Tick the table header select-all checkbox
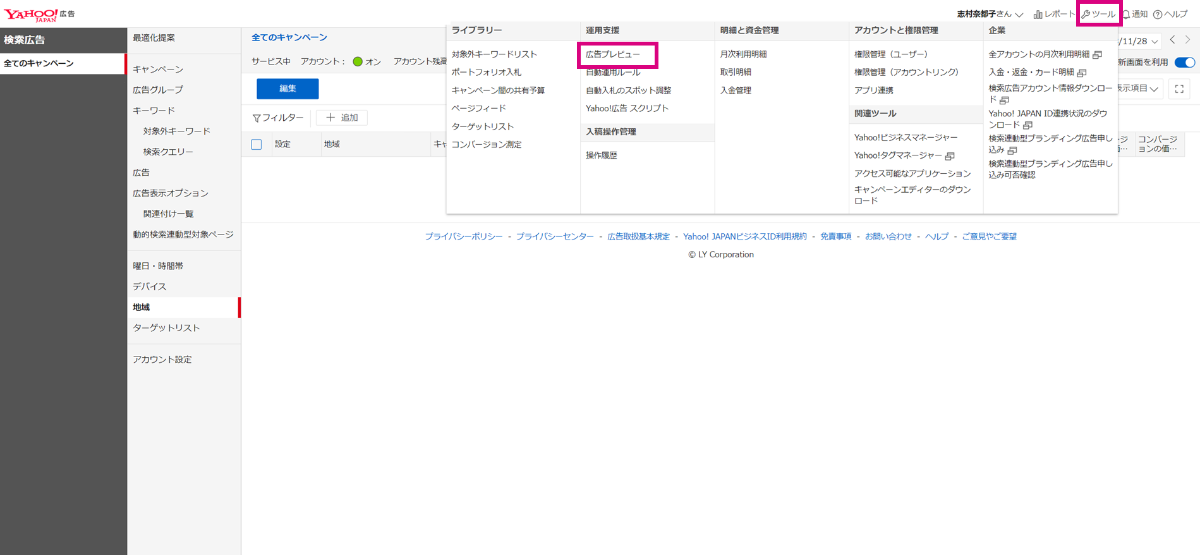 [x=256, y=144]
